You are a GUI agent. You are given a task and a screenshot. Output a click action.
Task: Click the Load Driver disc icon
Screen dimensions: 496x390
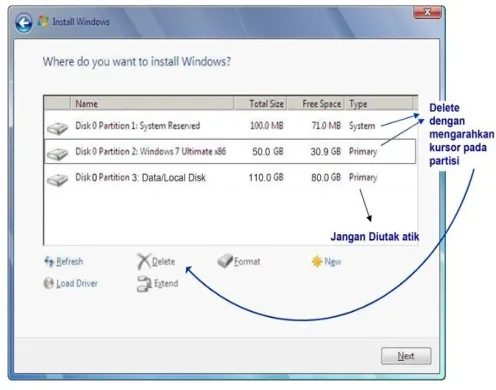pyautogui.click(x=49, y=283)
